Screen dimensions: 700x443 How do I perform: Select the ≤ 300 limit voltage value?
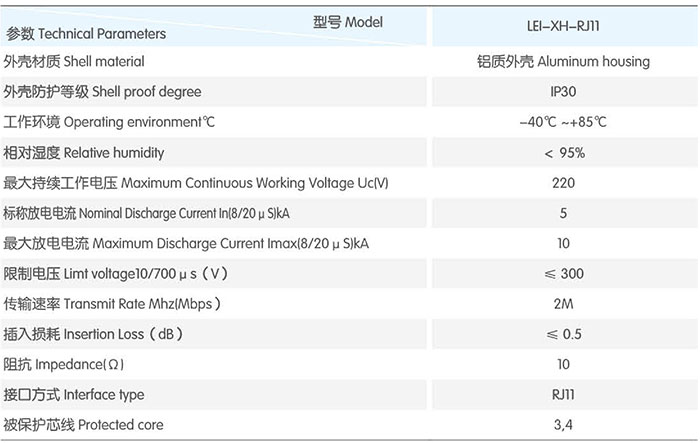[564, 274]
